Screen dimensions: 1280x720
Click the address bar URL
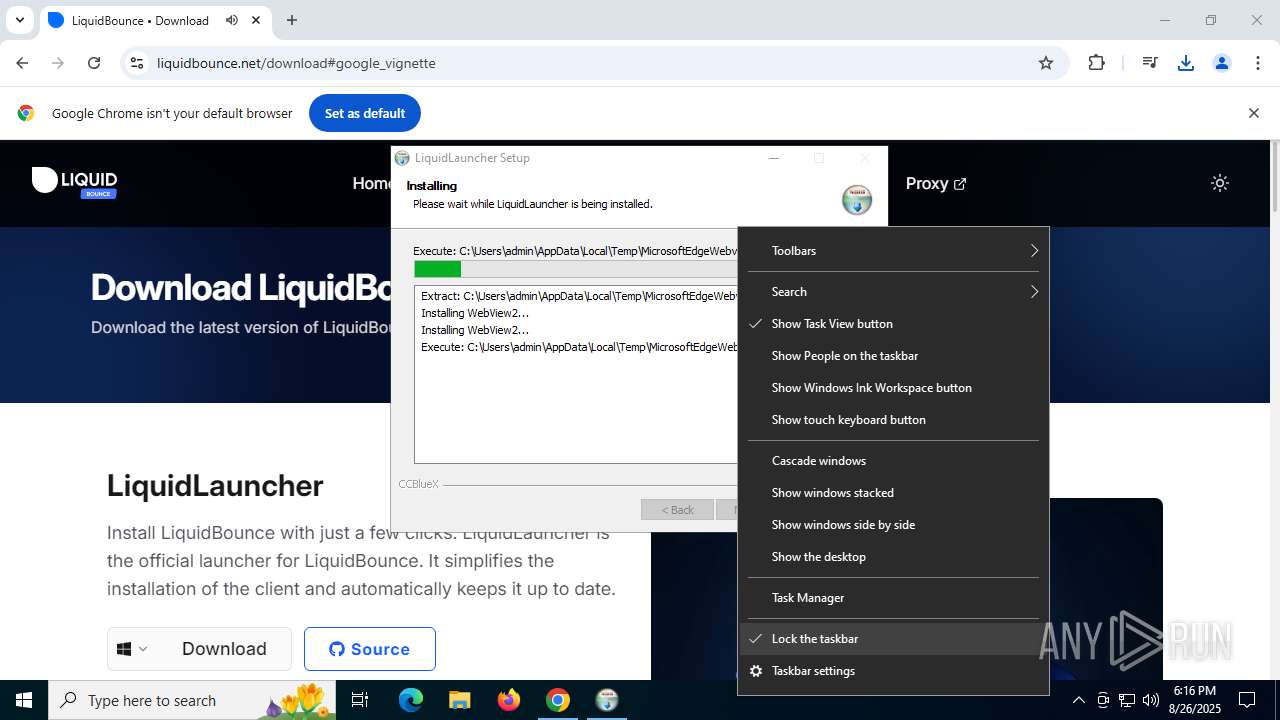coord(296,63)
